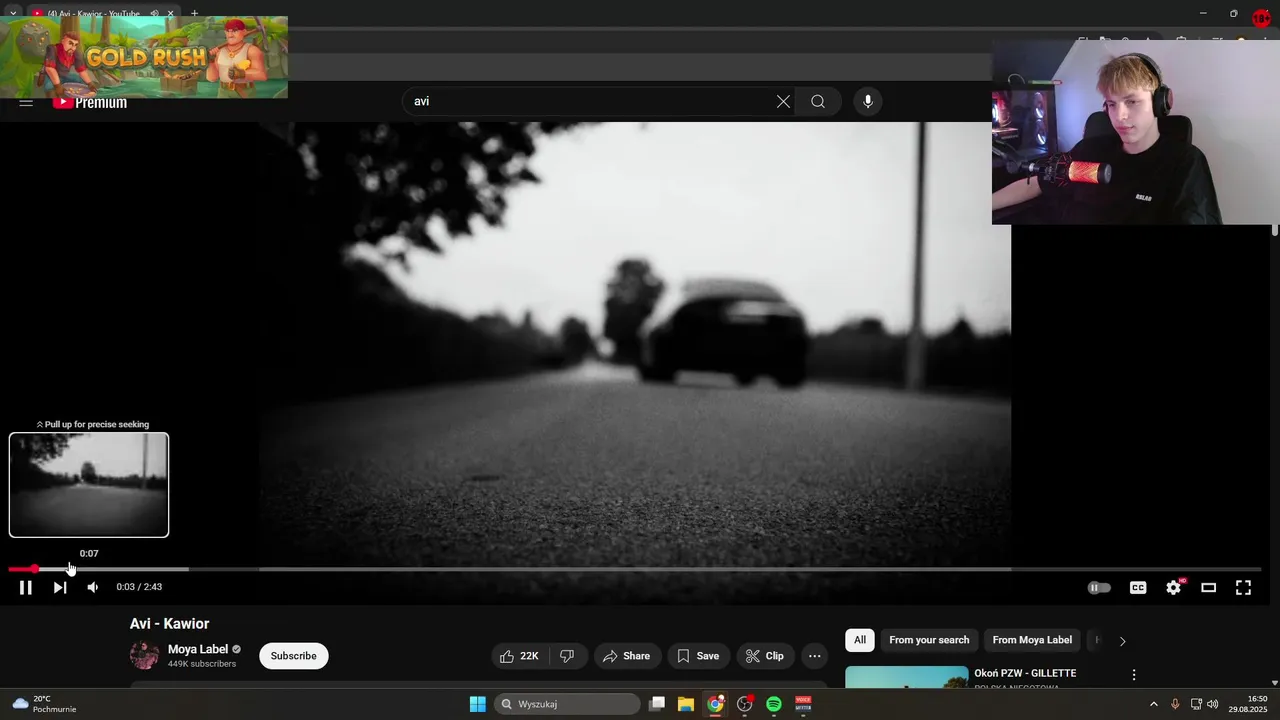Screen dimensions: 1280x720
Task: Open options menu for Okoń PZW video
Action: click(x=1134, y=675)
